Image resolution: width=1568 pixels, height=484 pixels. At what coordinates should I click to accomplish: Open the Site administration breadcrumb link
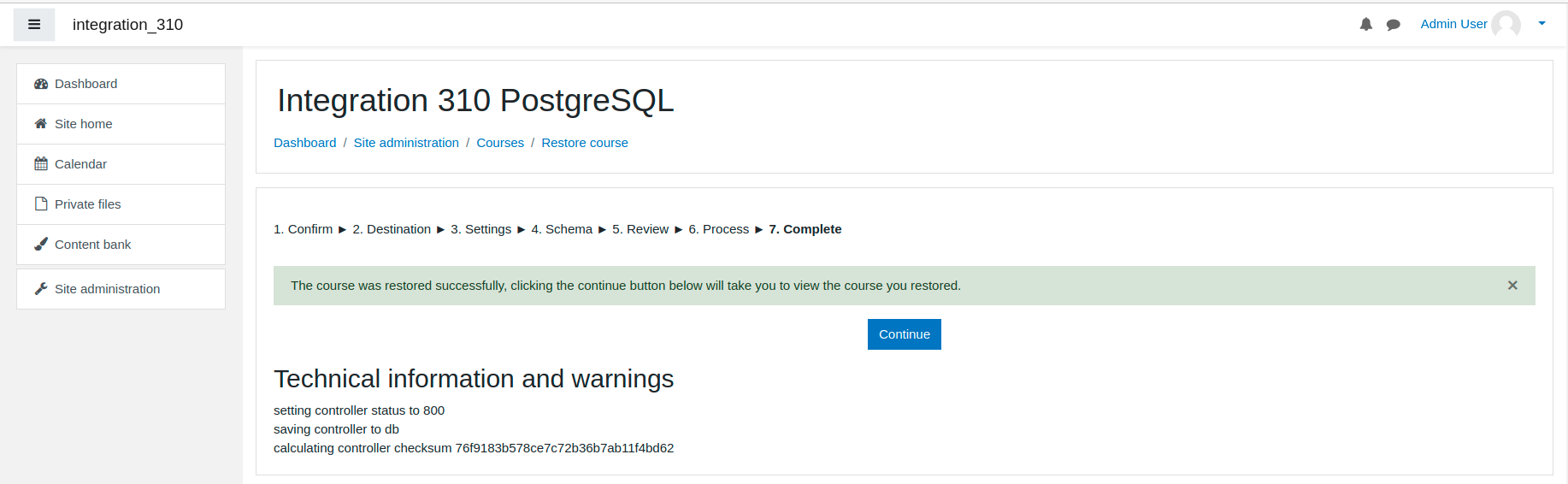[406, 143]
